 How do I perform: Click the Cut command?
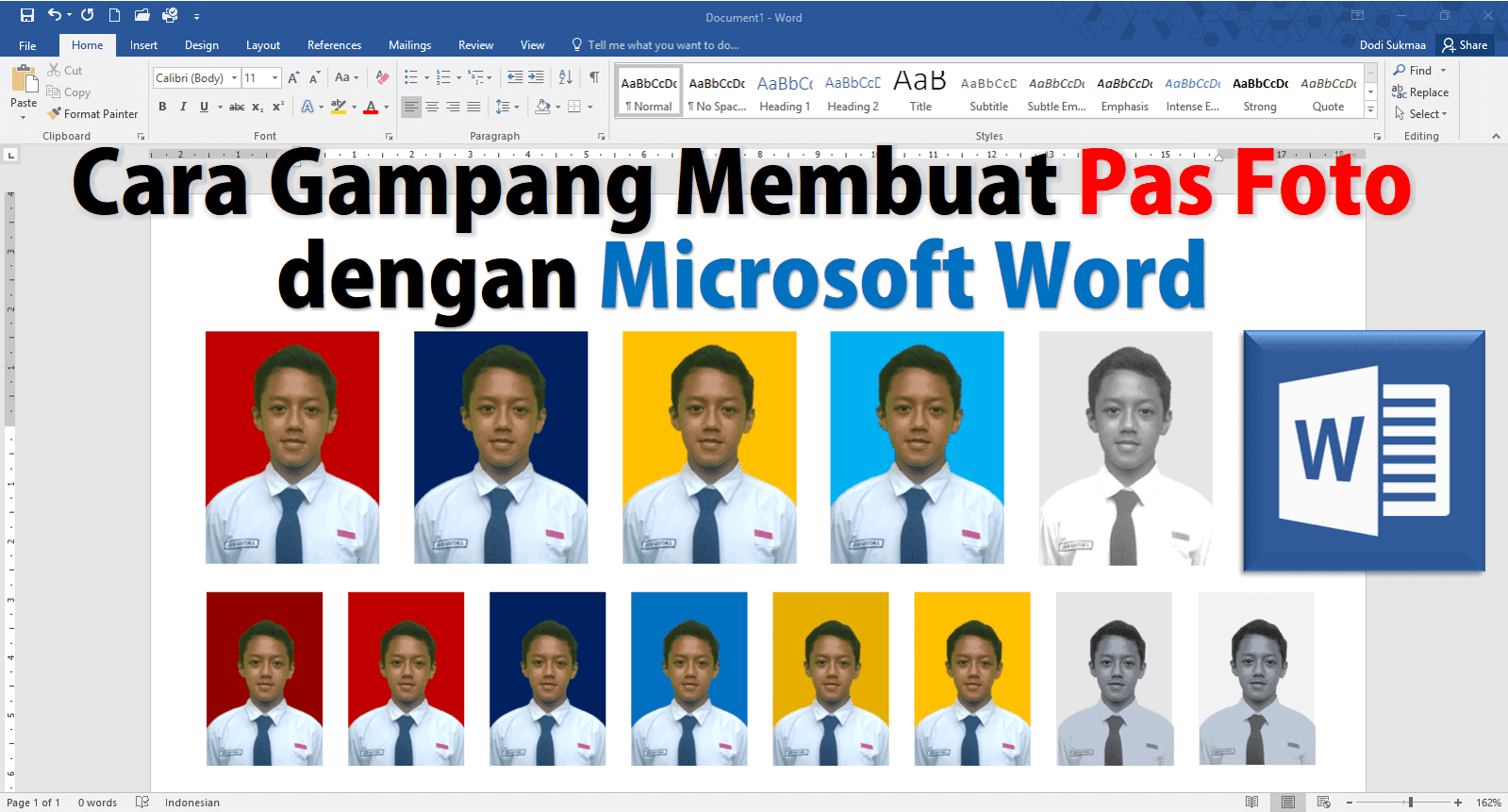click(65, 71)
